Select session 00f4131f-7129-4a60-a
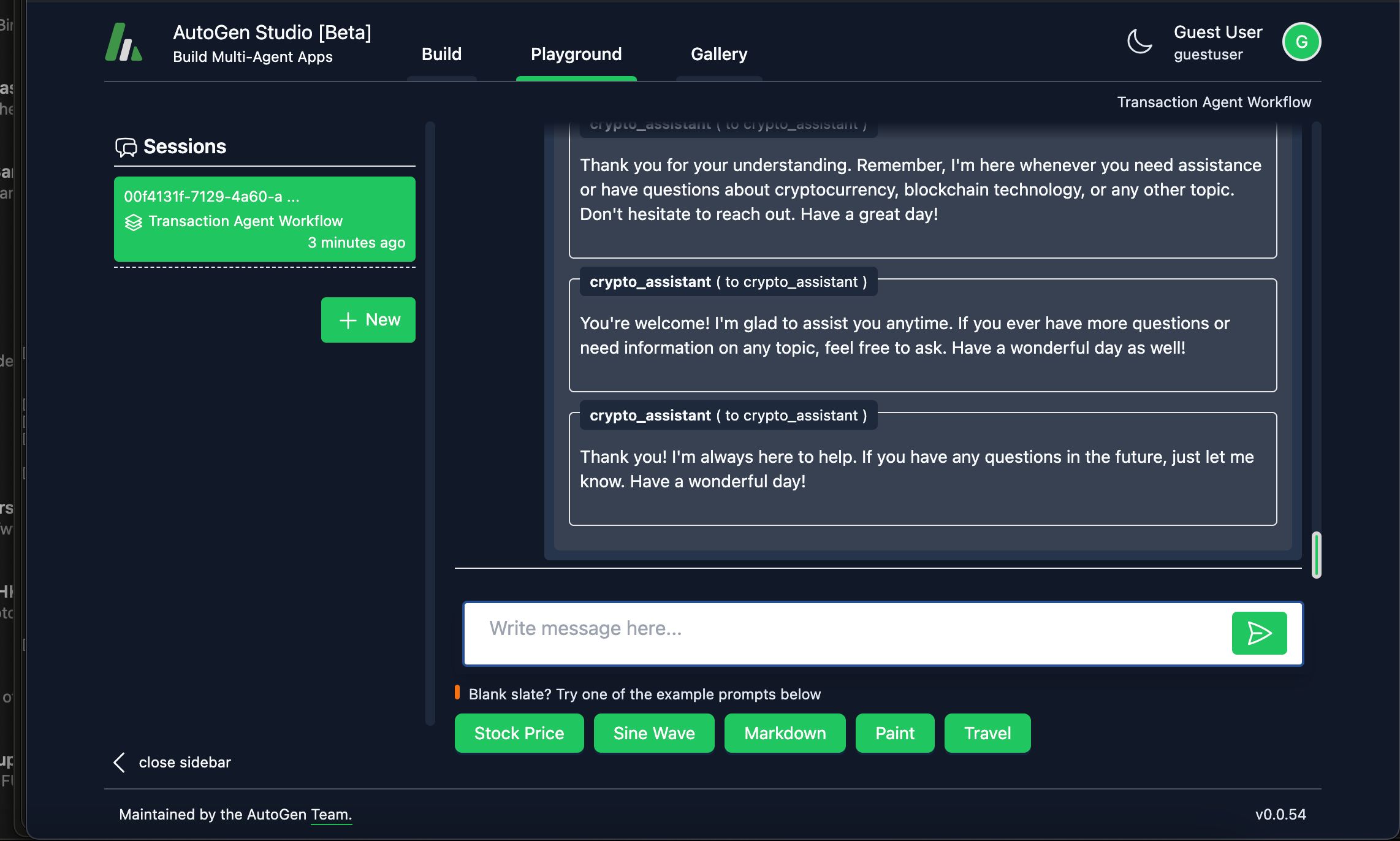The height and width of the screenshot is (841, 1400). click(x=265, y=219)
